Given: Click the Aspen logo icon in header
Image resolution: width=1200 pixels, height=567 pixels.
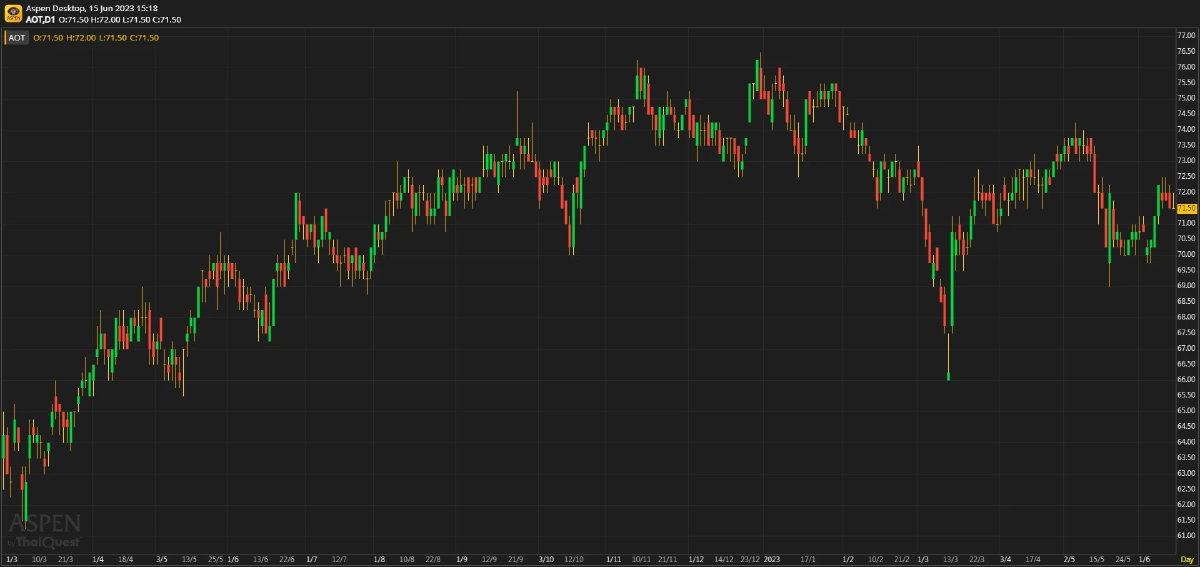Looking at the screenshot, I should [12, 14].
